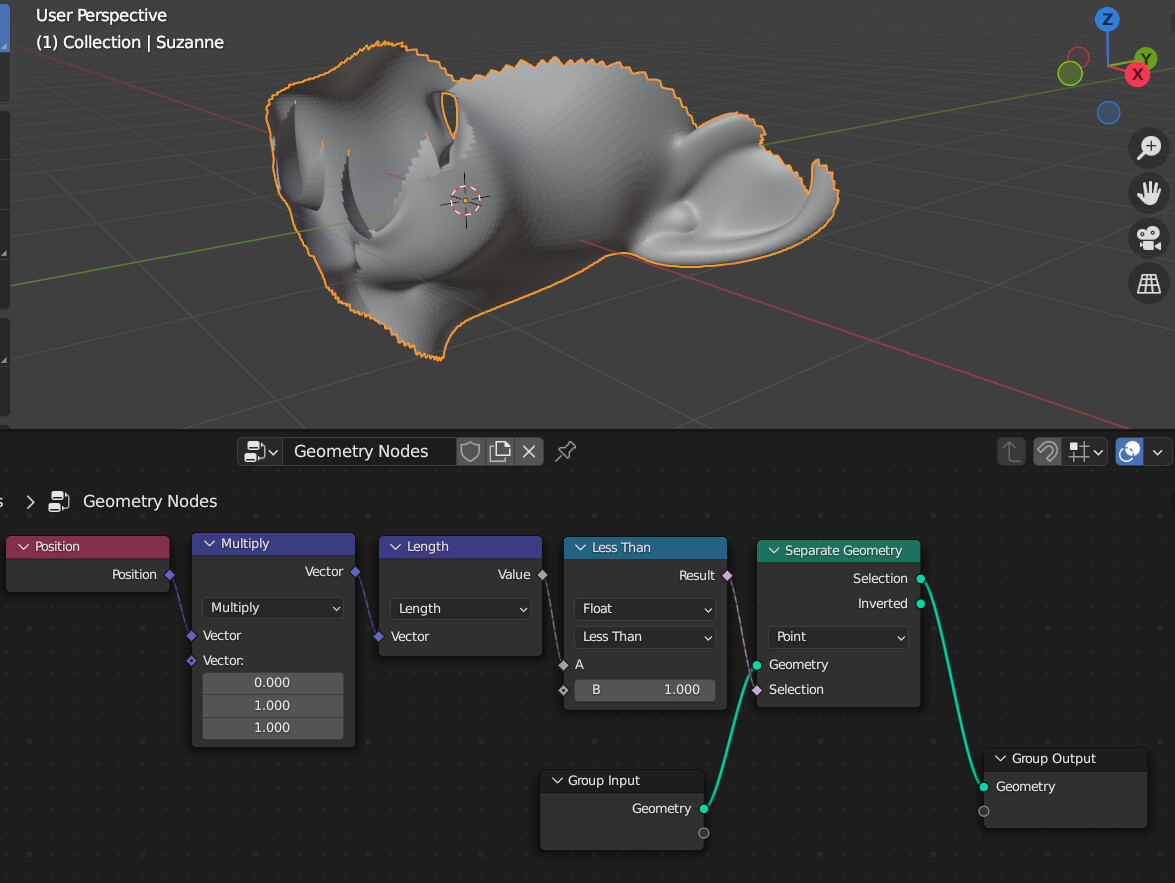Click the negative Z axis blue circle
Viewport: 1175px width, 883px height.
(x=1108, y=113)
